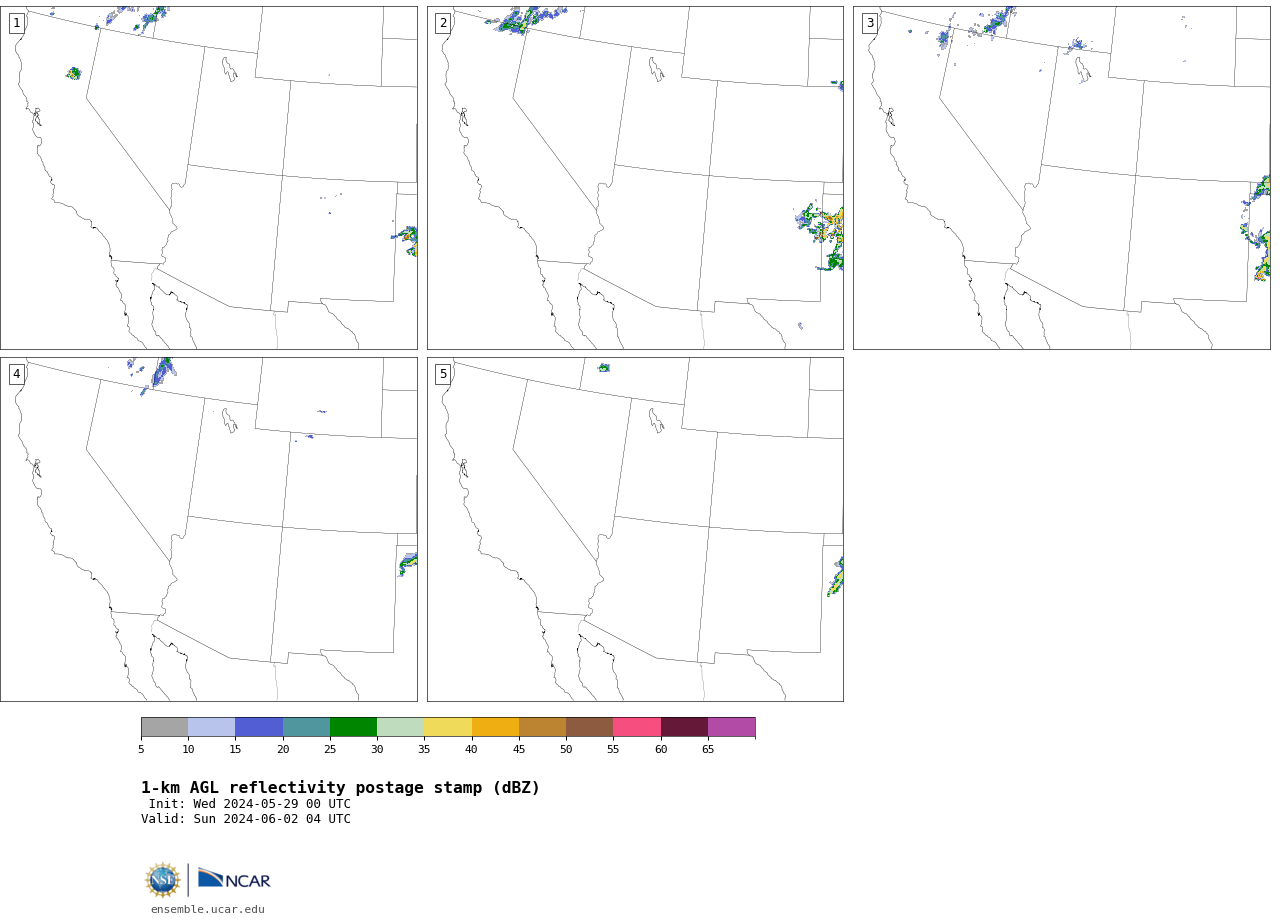
Task: Click the colorbar tick label 35
Action: click(424, 750)
